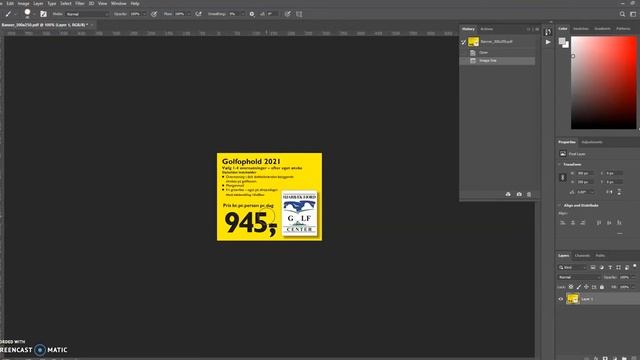Flip horizontal icon in Transform section
The height and width of the screenshot is (360, 640).
(x=609, y=192)
